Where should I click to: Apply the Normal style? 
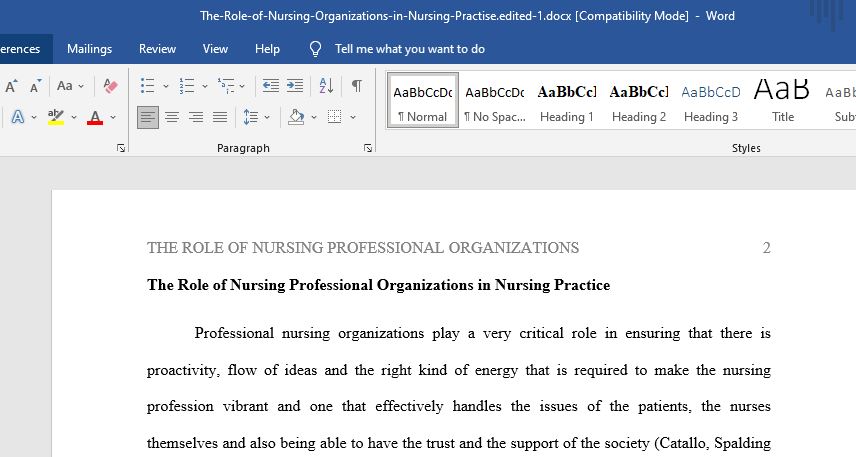tap(423, 100)
